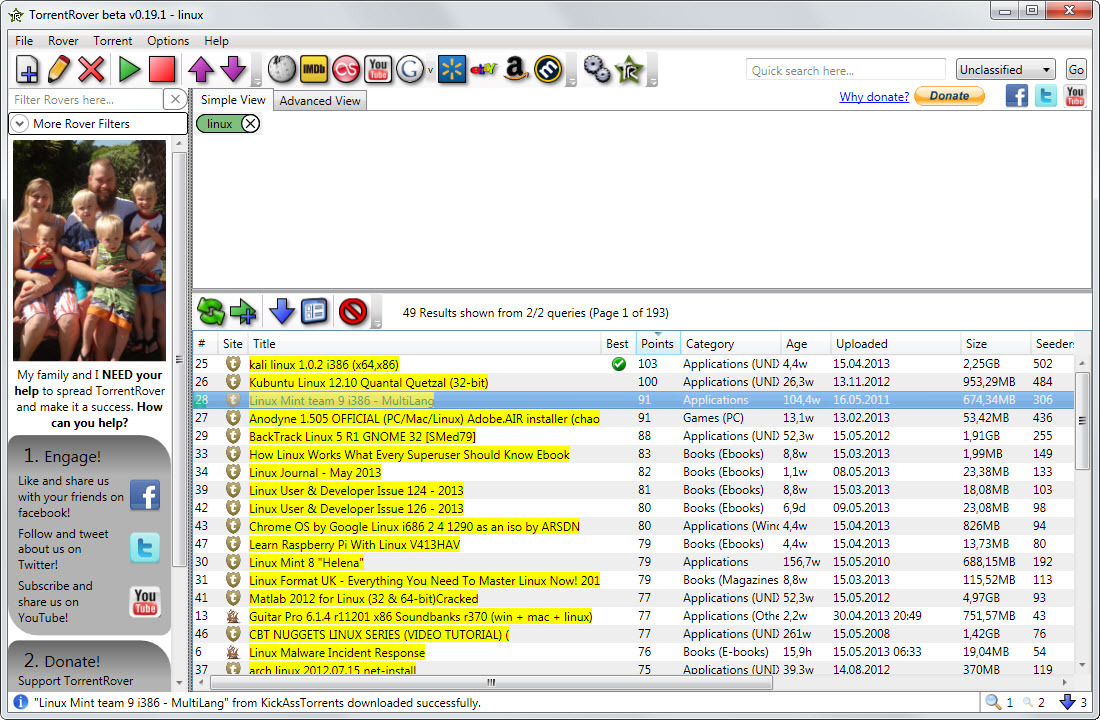Select kali linux 1.0.2 i386 row
Screen dimensions: 1100x720
(633, 364)
